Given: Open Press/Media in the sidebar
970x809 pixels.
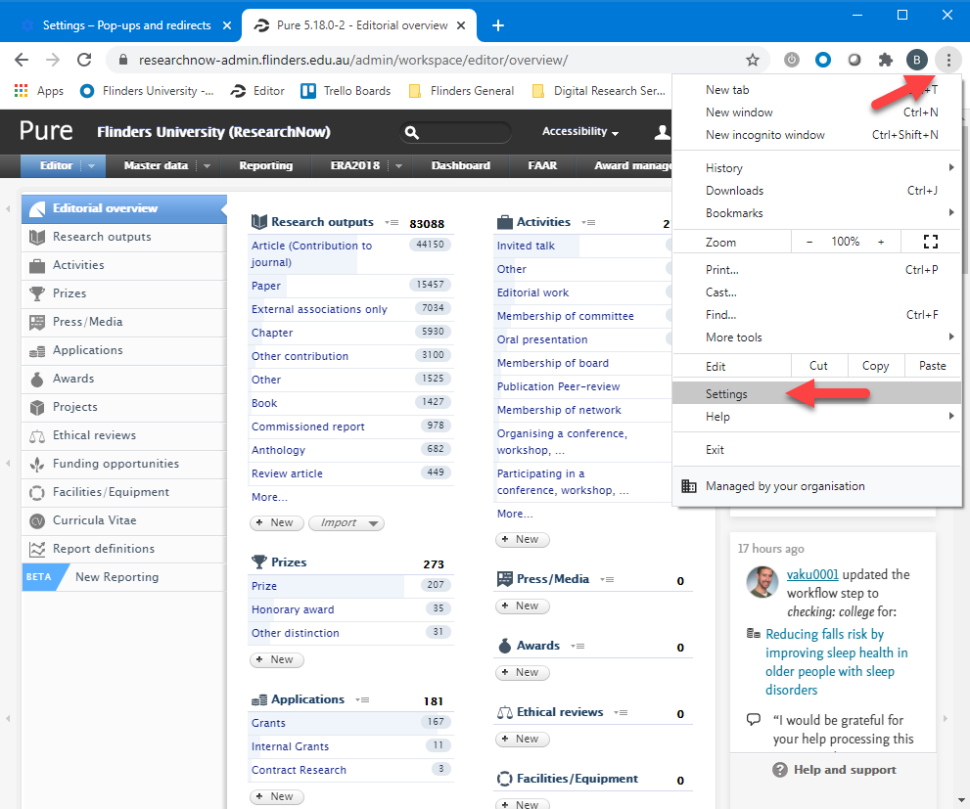Looking at the screenshot, I should 124,322.
